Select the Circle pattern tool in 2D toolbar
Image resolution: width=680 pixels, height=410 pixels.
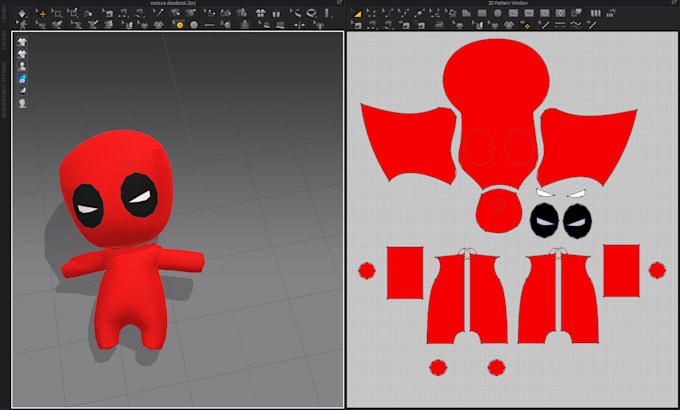pyautogui.click(x=497, y=13)
